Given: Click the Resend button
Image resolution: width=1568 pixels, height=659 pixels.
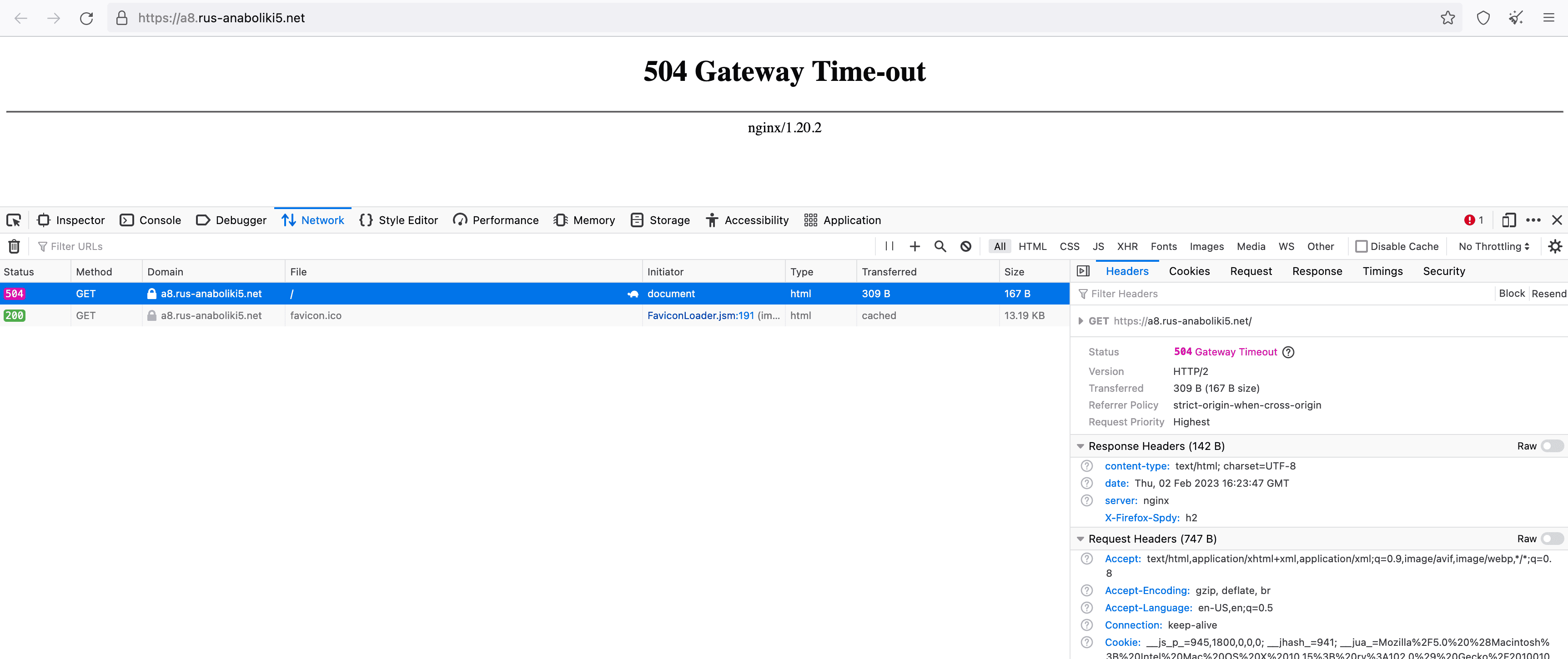Looking at the screenshot, I should [x=1548, y=294].
